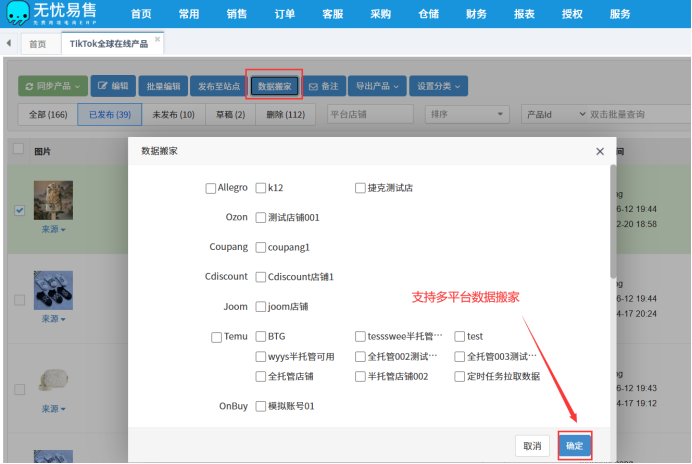This screenshot has width=692, height=464.
Task: Toggle the select-all checkbox in table header
Action: pos(19,149)
